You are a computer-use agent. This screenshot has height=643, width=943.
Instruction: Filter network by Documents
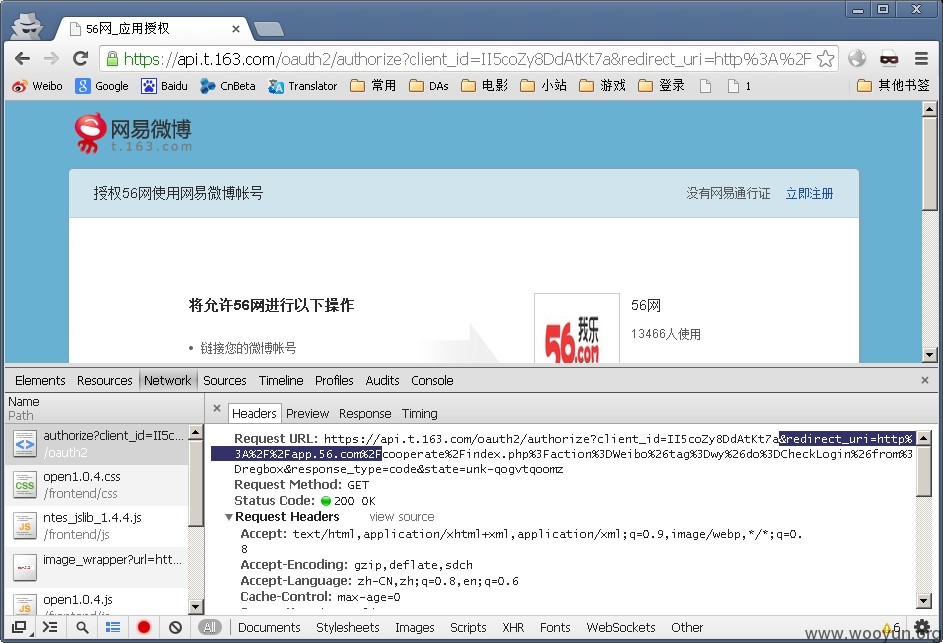pyautogui.click(x=269, y=627)
